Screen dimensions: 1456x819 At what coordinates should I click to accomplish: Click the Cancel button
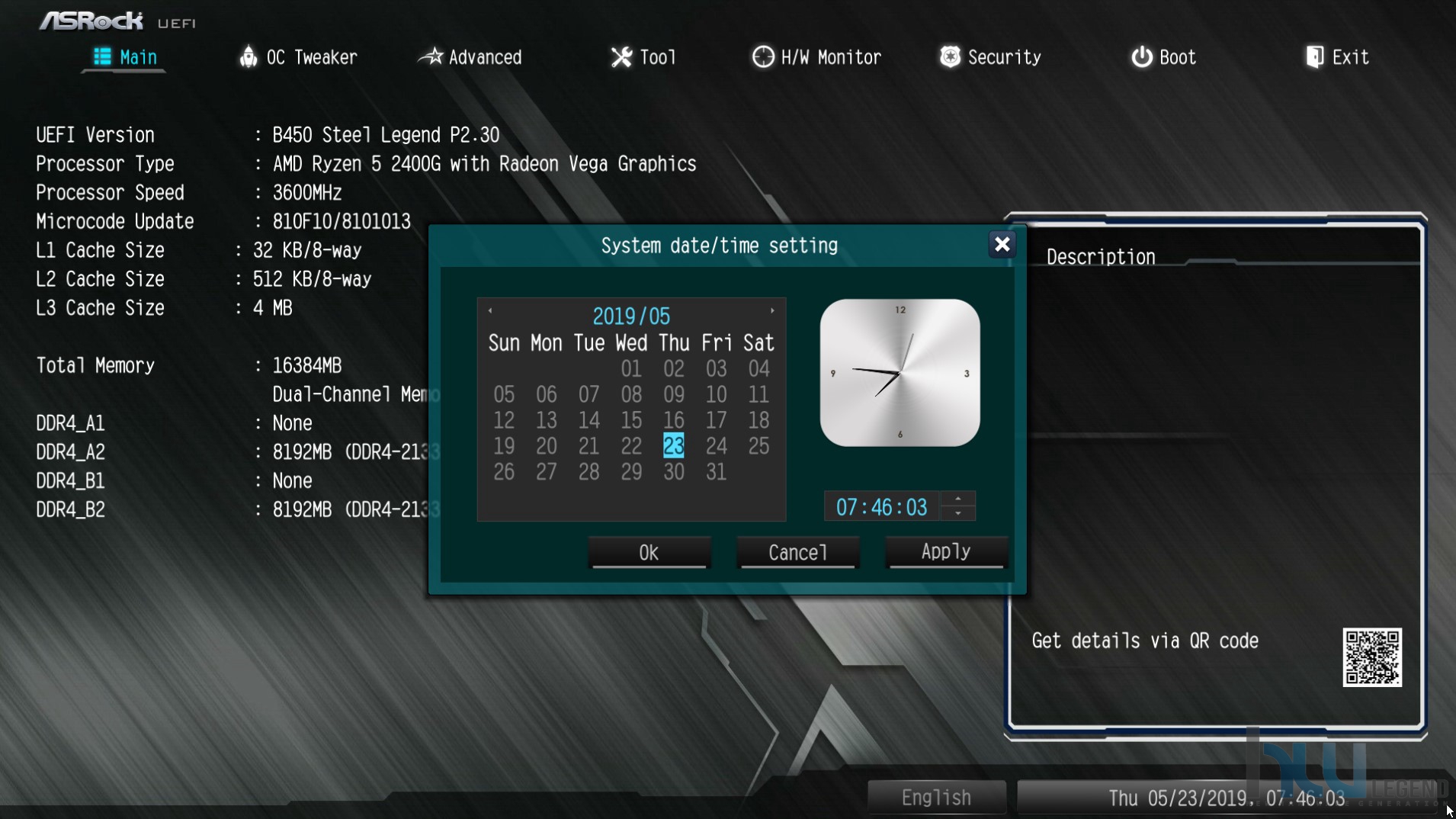click(797, 553)
